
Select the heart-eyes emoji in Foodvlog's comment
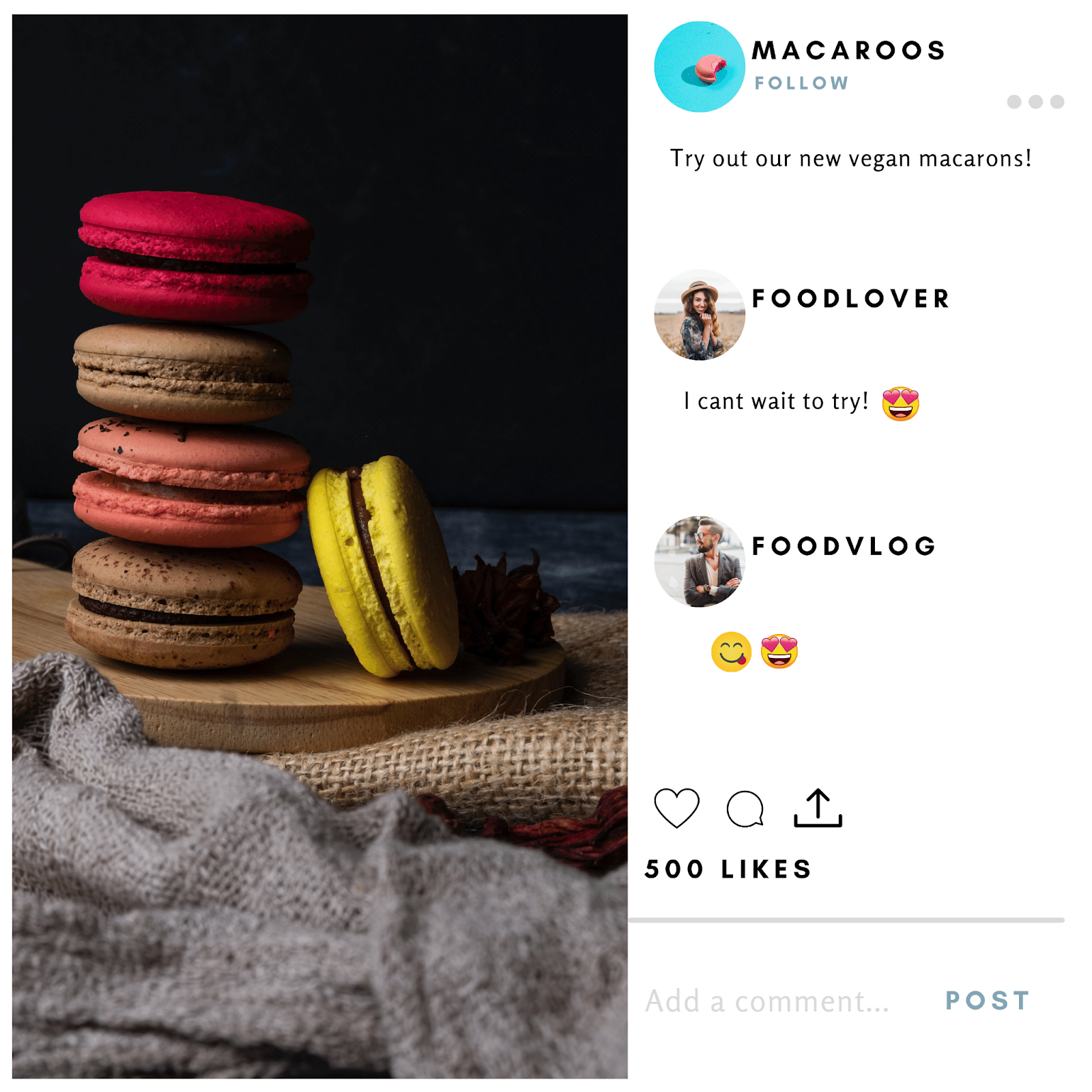tap(779, 651)
